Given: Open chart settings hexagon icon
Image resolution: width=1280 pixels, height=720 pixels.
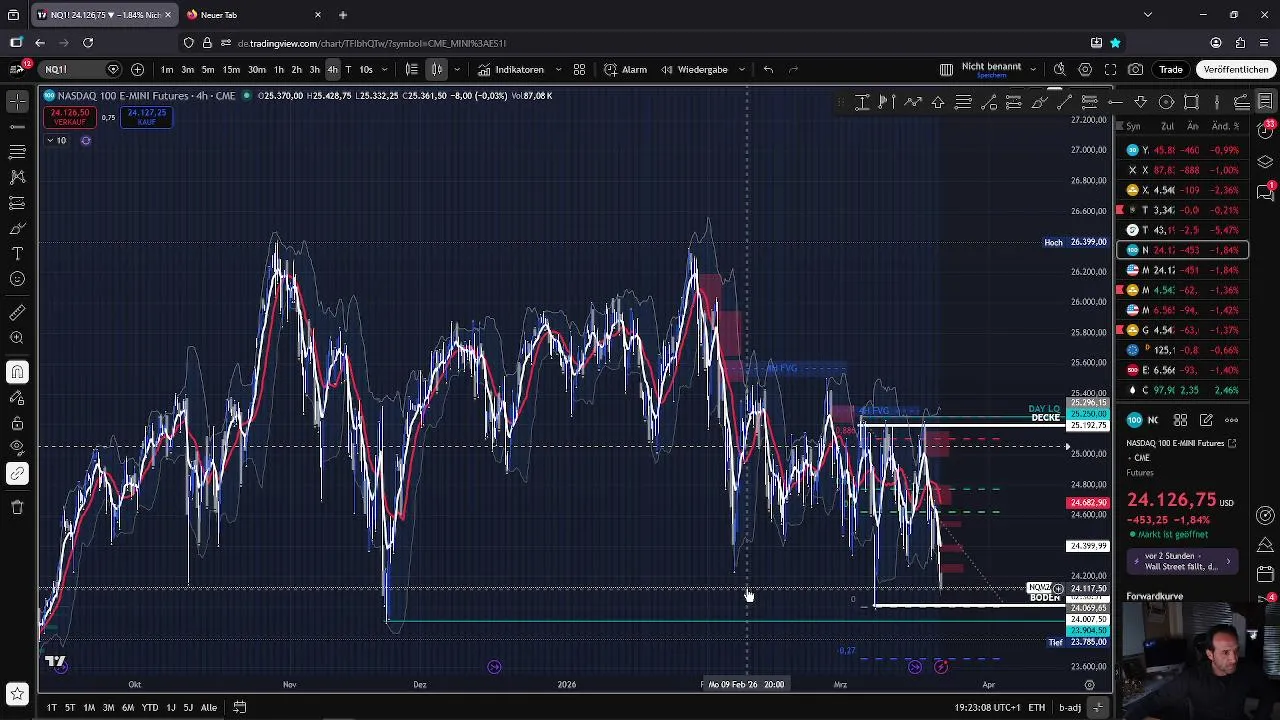Looking at the screenshot, I should [x=1085, y=69].
